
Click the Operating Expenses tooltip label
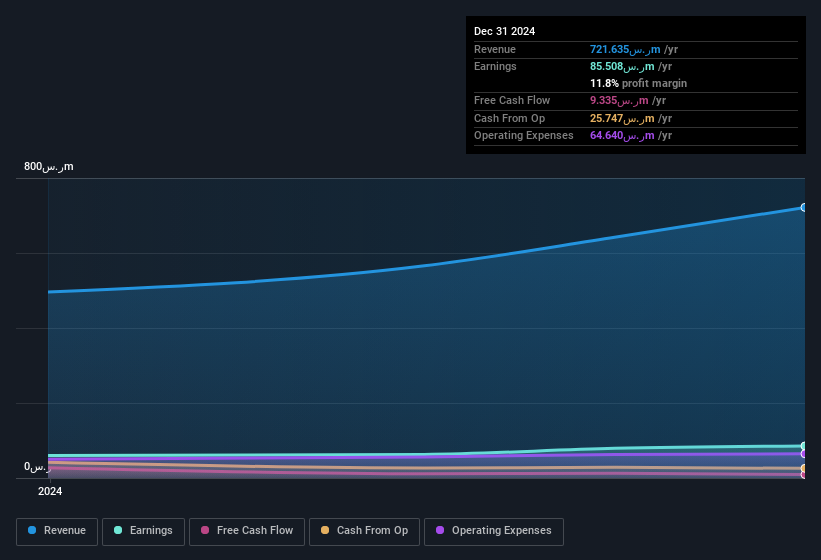pyautogui.click(x=524, y=136)
